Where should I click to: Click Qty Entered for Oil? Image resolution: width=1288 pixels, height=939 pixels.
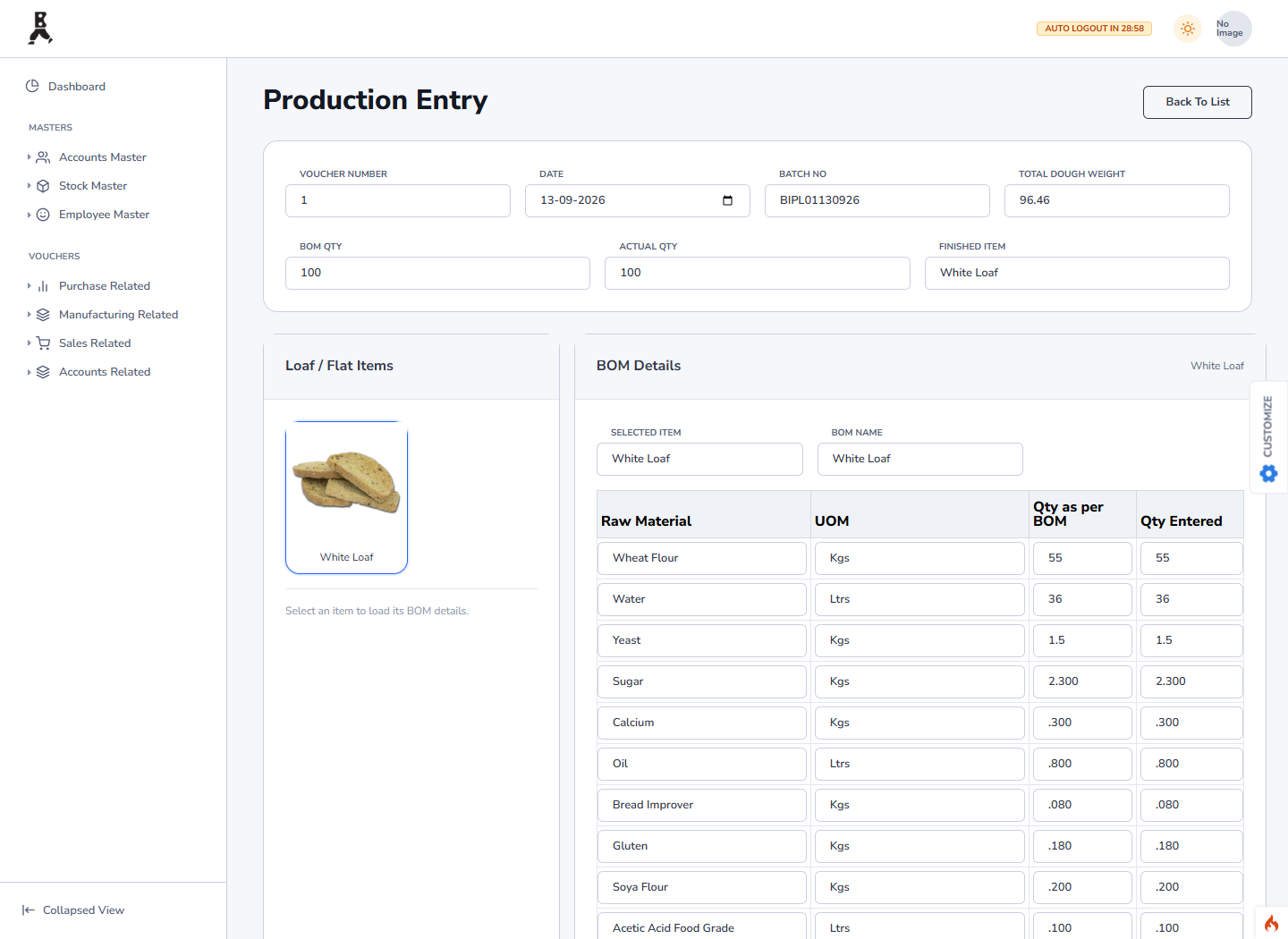pos(1191,764)
